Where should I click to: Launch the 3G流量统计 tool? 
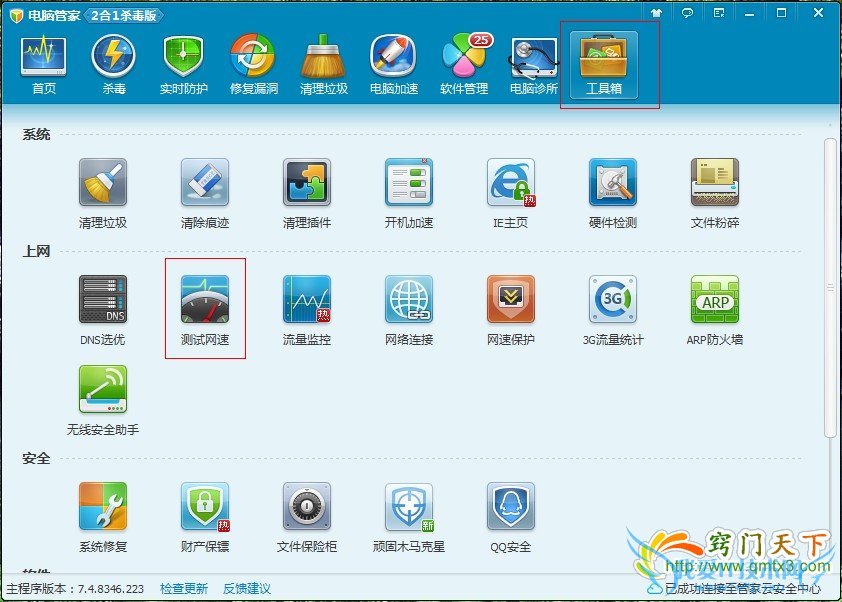(x=613, y=310)
